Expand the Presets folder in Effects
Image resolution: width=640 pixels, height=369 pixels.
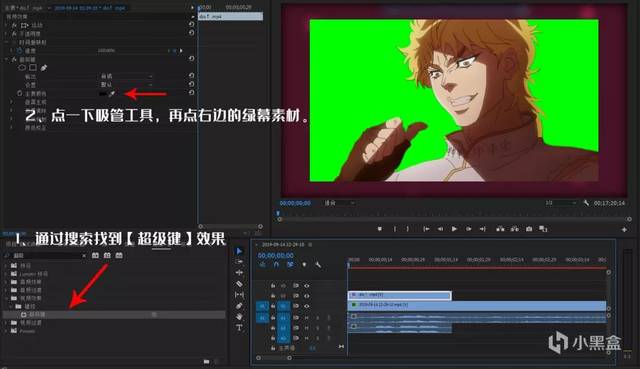pyautogui.click(x=6, y=265)
